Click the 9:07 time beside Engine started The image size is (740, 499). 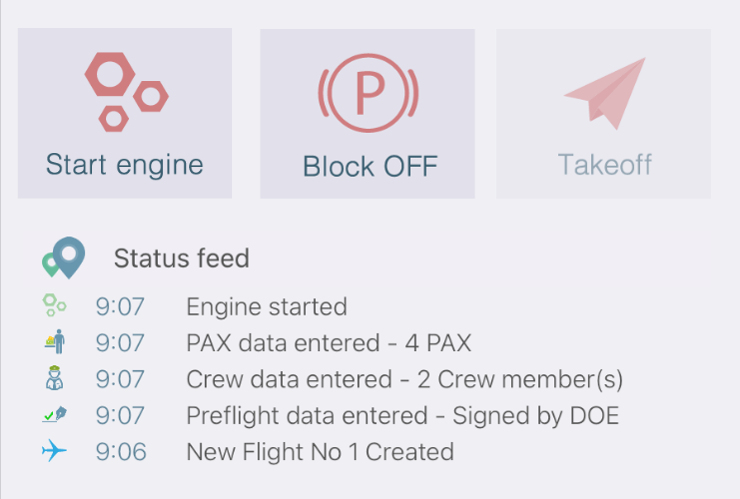pos(120,307)
